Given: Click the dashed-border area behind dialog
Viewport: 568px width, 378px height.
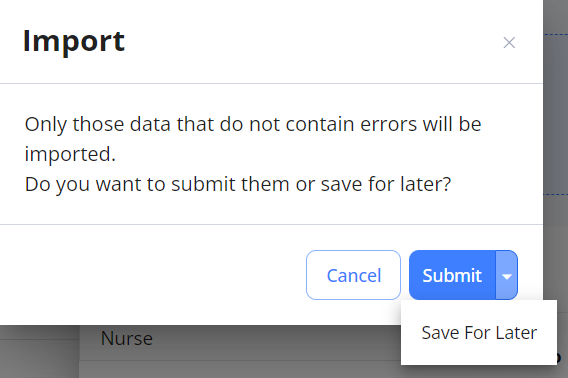Looking at the screenshot, I should coord(556,114).
